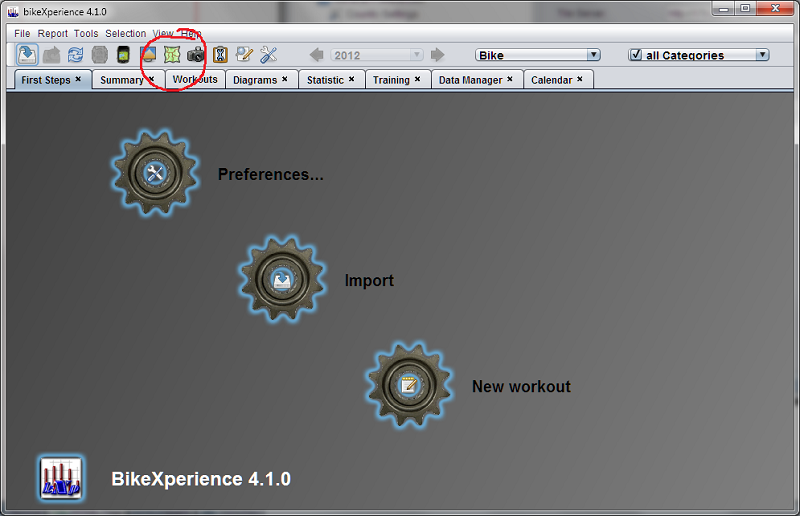The height and width of the screenshot is (516, 800).
Task: Open the Report menu
Action: 53,34
